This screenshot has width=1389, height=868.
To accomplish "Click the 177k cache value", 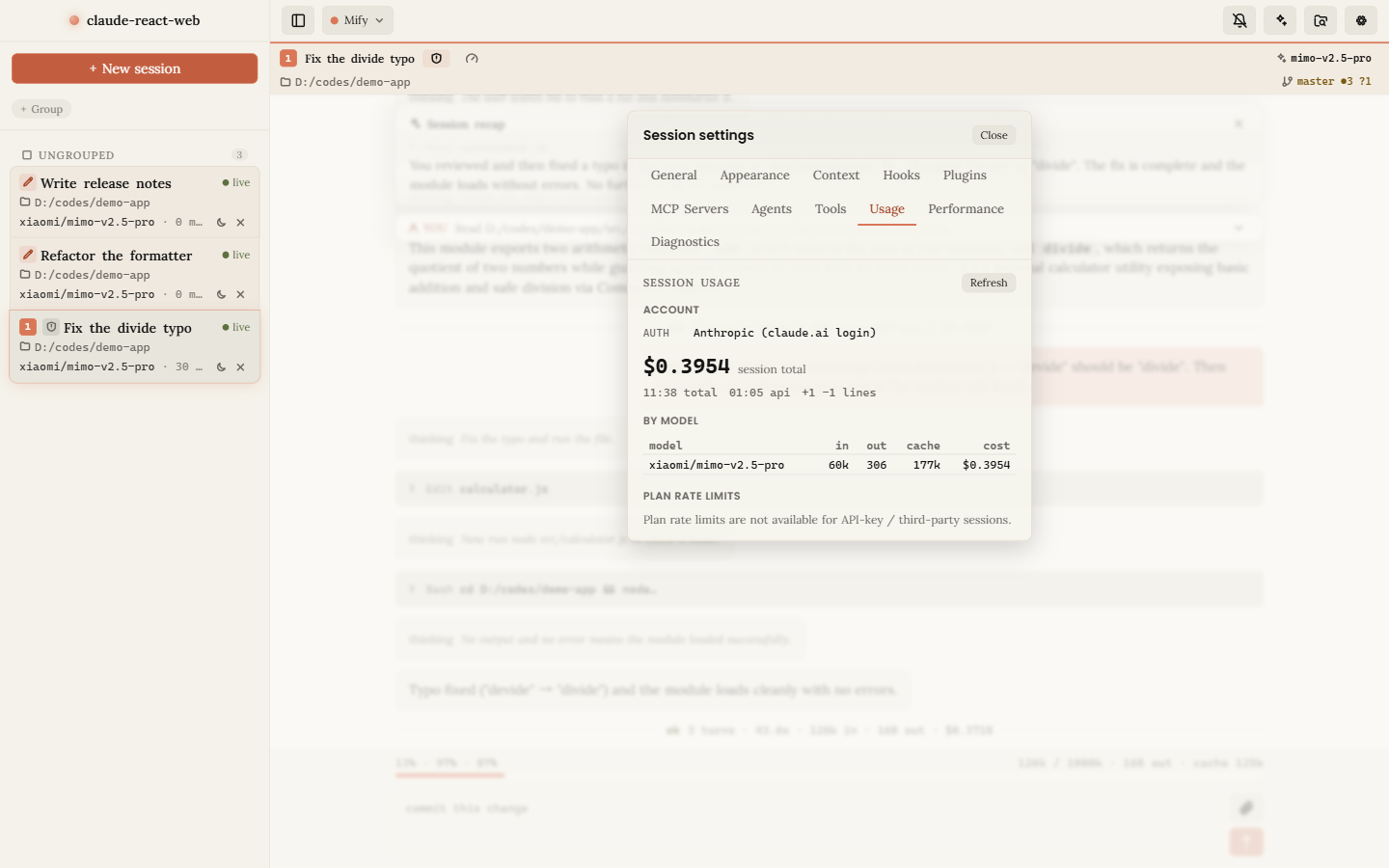I will click(926, 465).
